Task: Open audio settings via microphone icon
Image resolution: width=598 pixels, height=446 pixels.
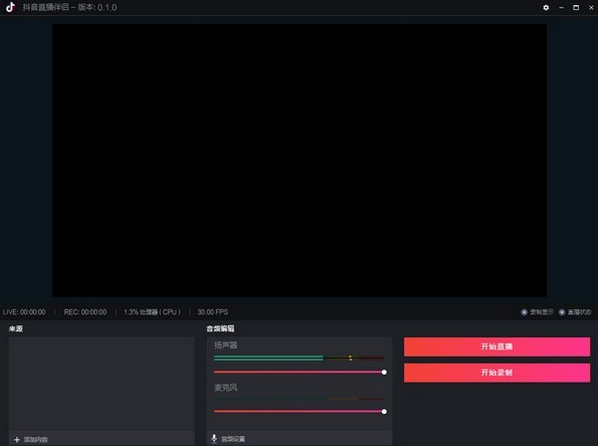Action: [x=214, y=439]
